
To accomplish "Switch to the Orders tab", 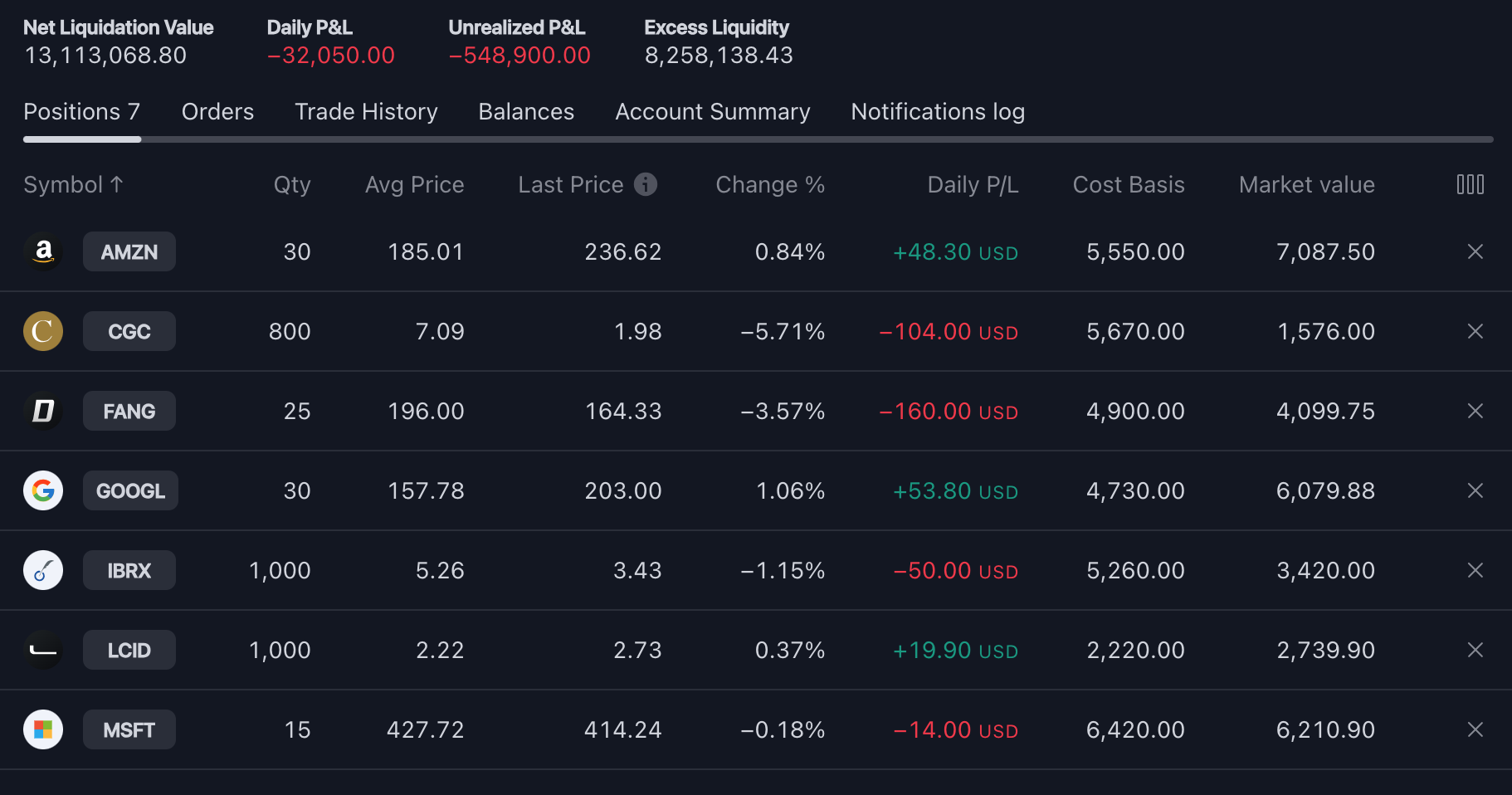I will 217,112.
